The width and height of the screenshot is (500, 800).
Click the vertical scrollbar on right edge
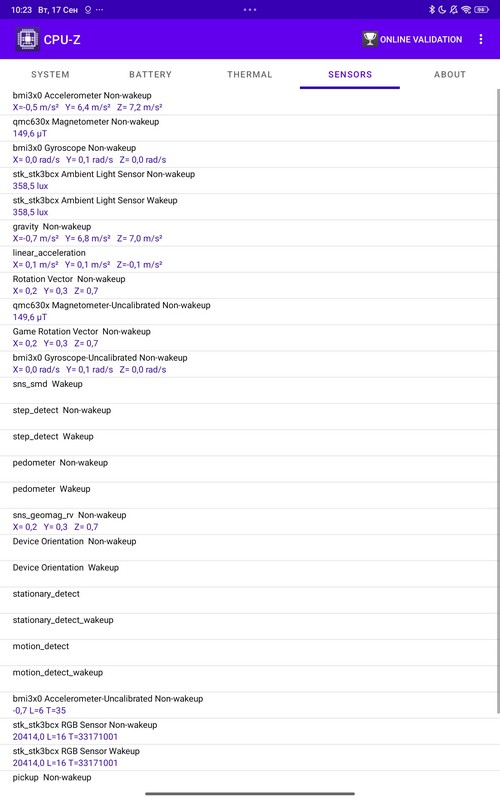pyautogui.click(x=498, y=401)
